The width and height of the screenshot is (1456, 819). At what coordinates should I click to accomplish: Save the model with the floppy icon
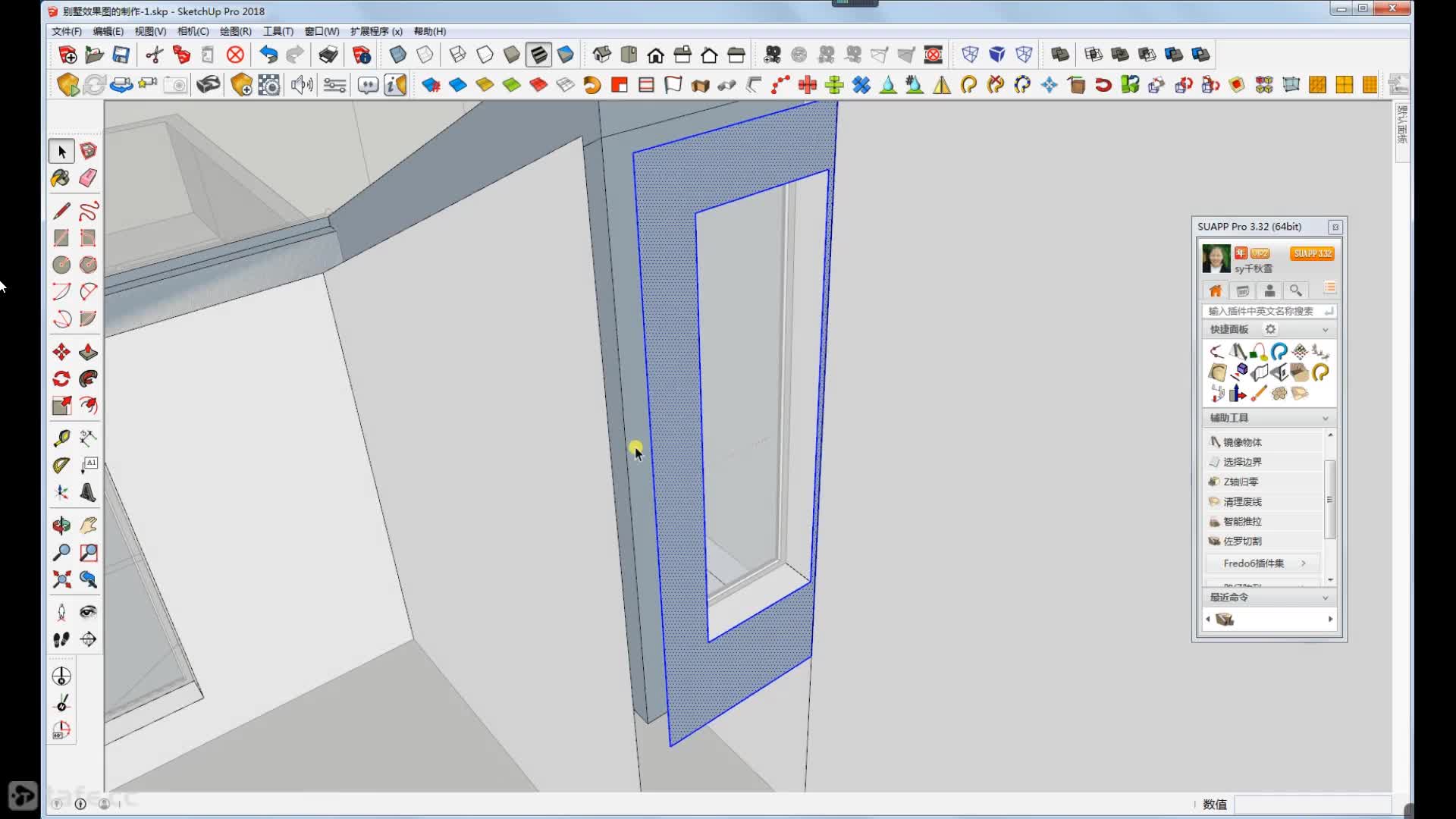(x=121, y=55)
